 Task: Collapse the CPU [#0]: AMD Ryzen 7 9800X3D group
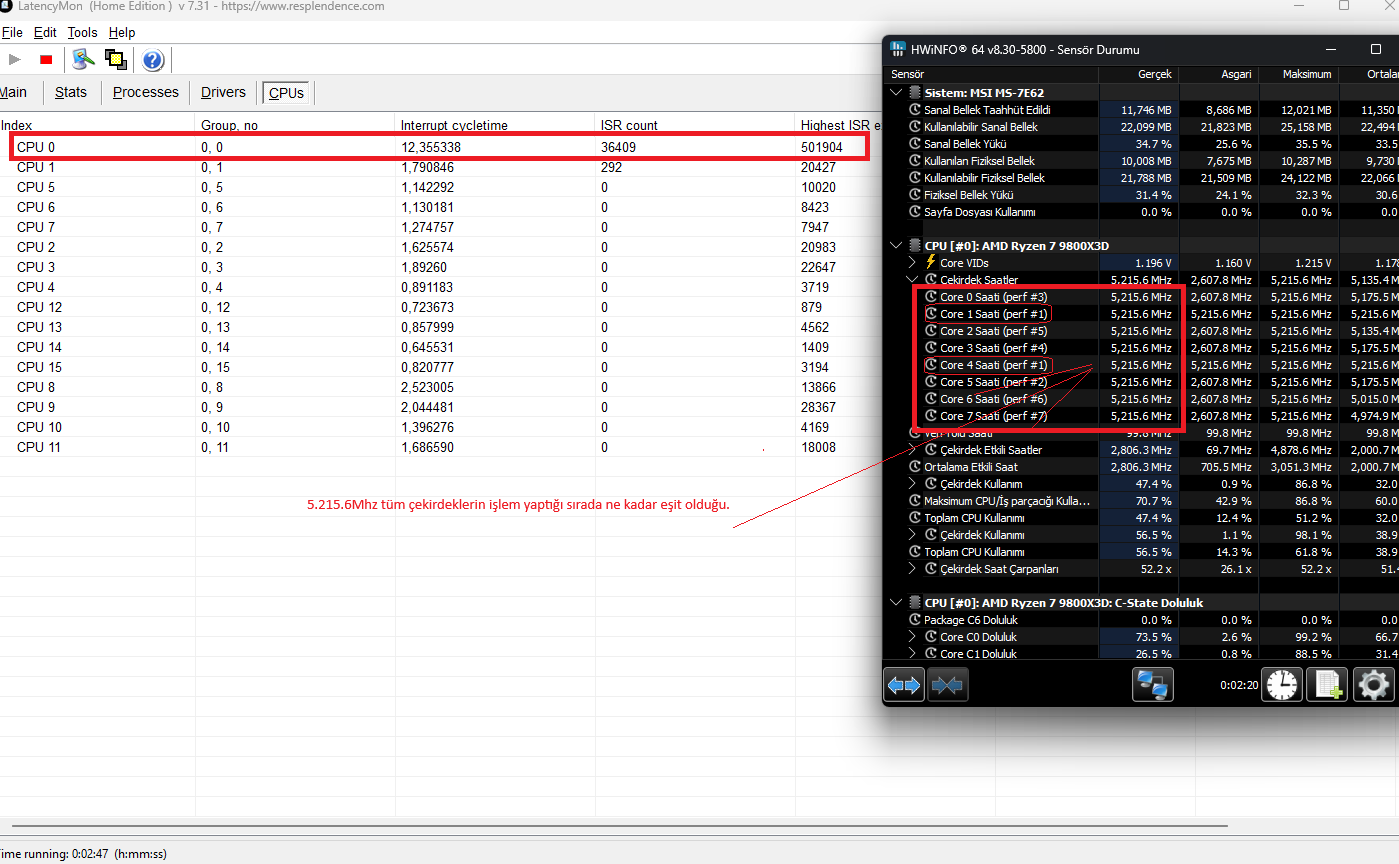point(896,246)
